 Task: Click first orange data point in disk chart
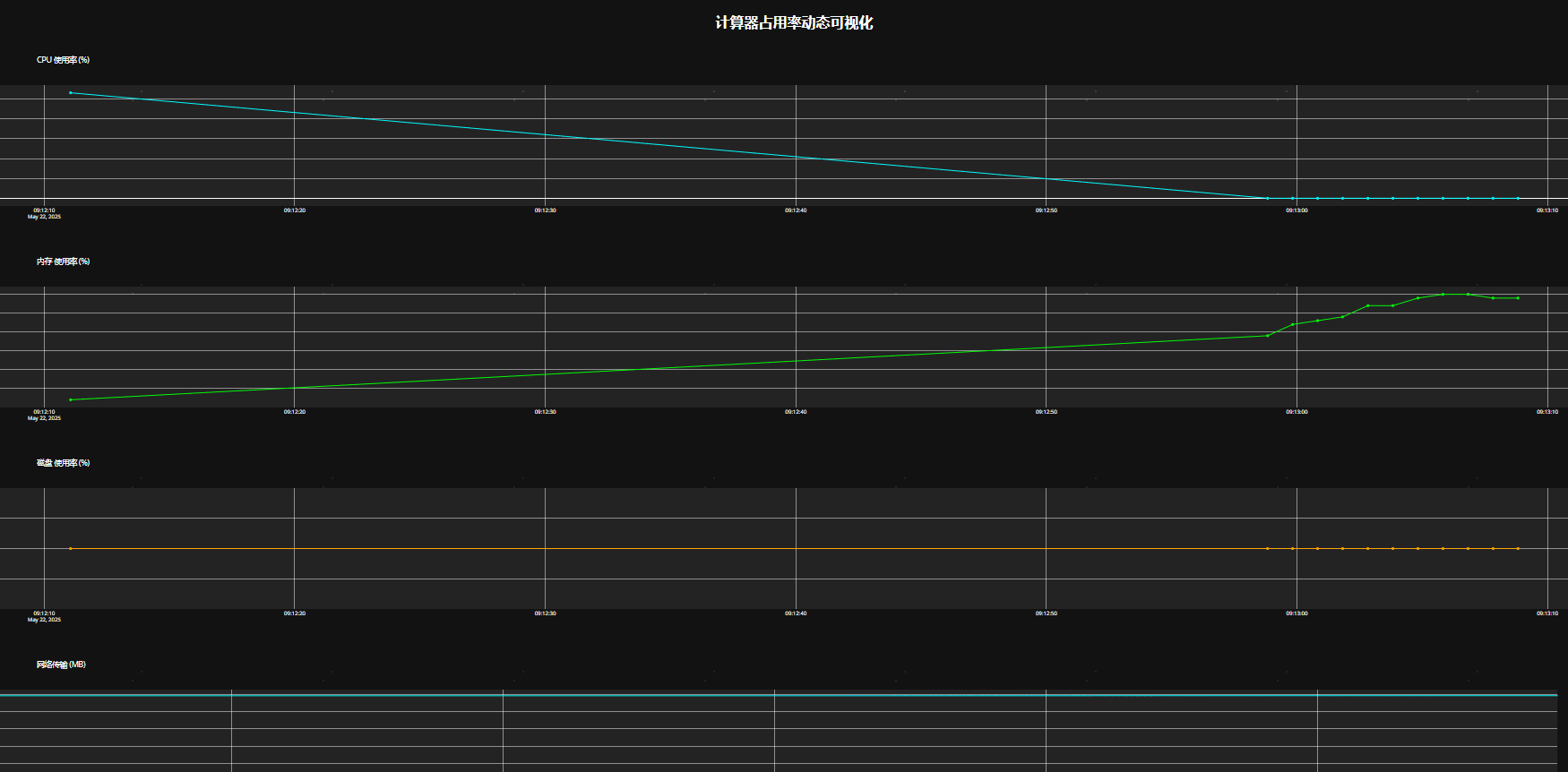coord(71,548)
